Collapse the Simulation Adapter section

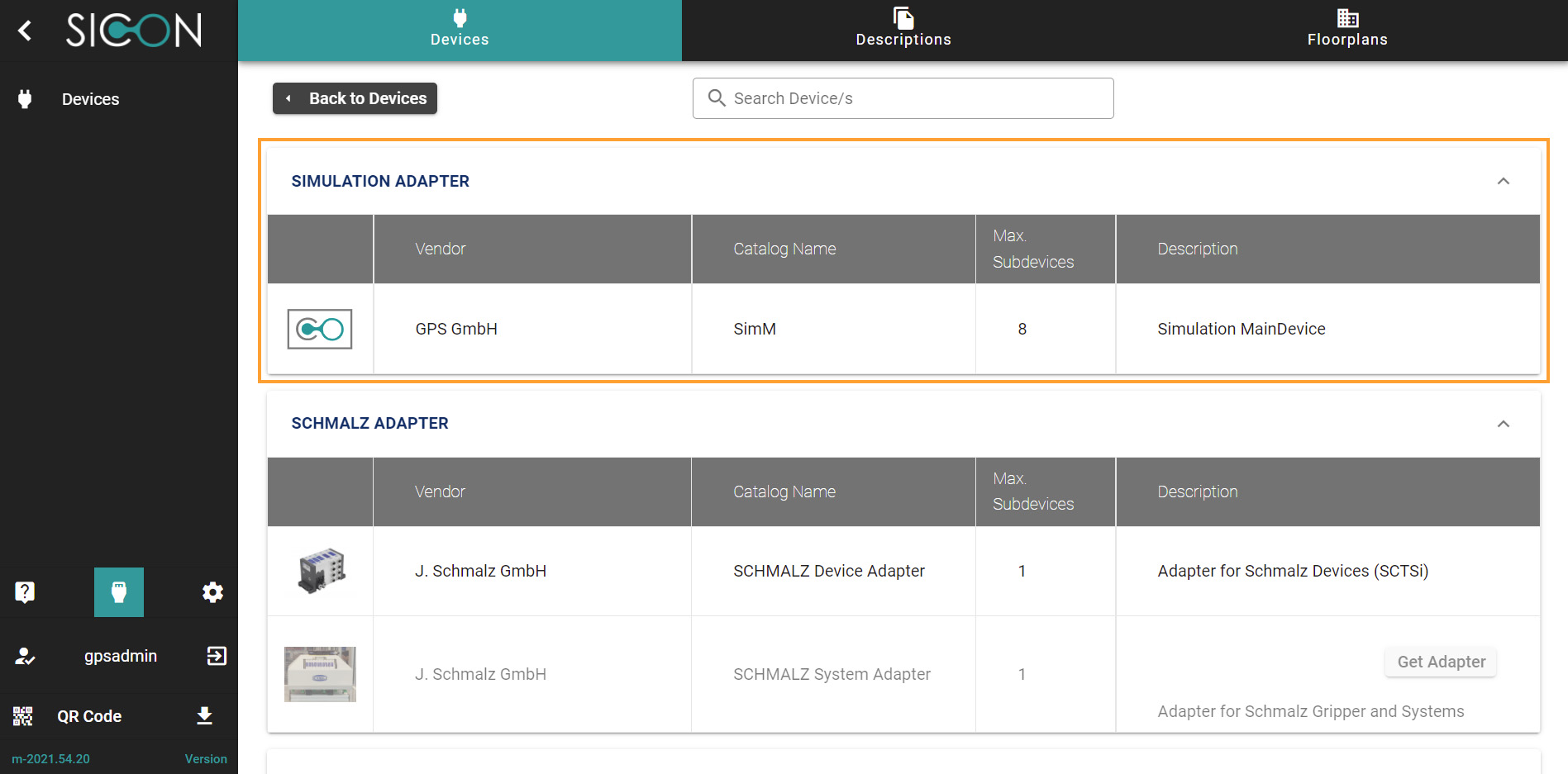point(1503,181)
